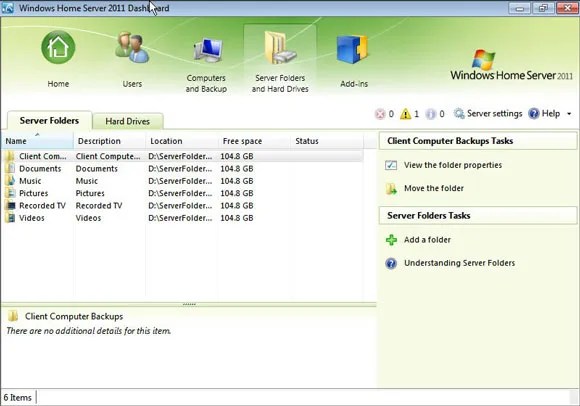Click the Windows Home Server 2011 logo
Screen dimensions: 580x406
point(511,65)
